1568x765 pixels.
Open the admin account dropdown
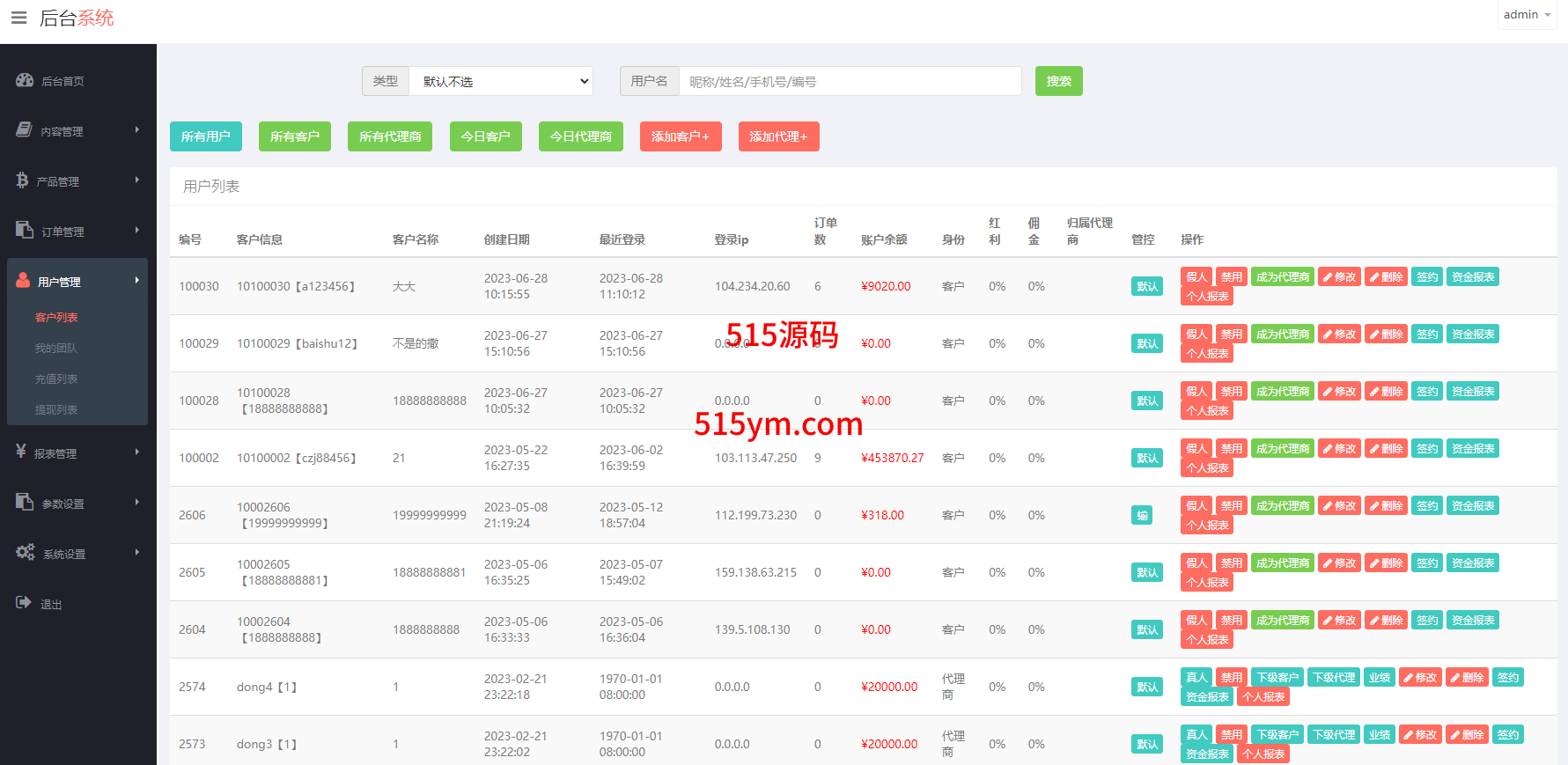coord(1527,15)
